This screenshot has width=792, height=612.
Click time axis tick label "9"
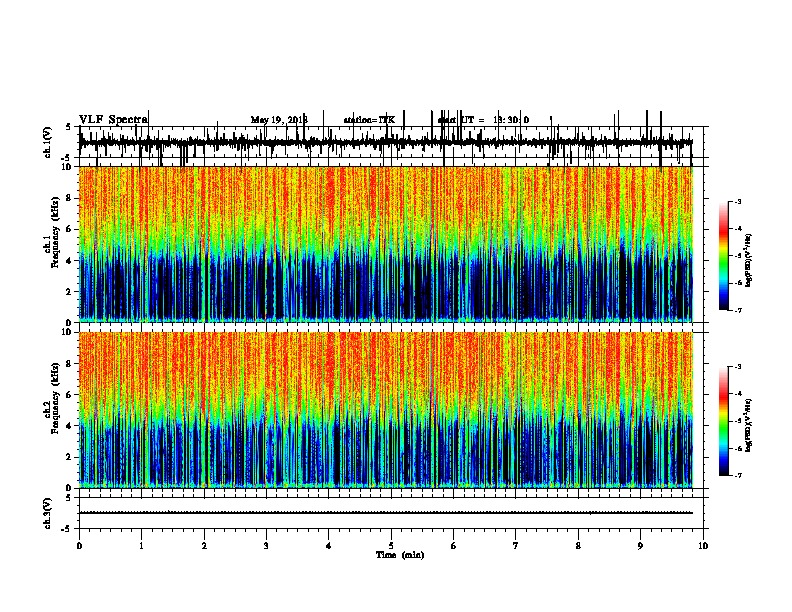(x=640, y=546)
